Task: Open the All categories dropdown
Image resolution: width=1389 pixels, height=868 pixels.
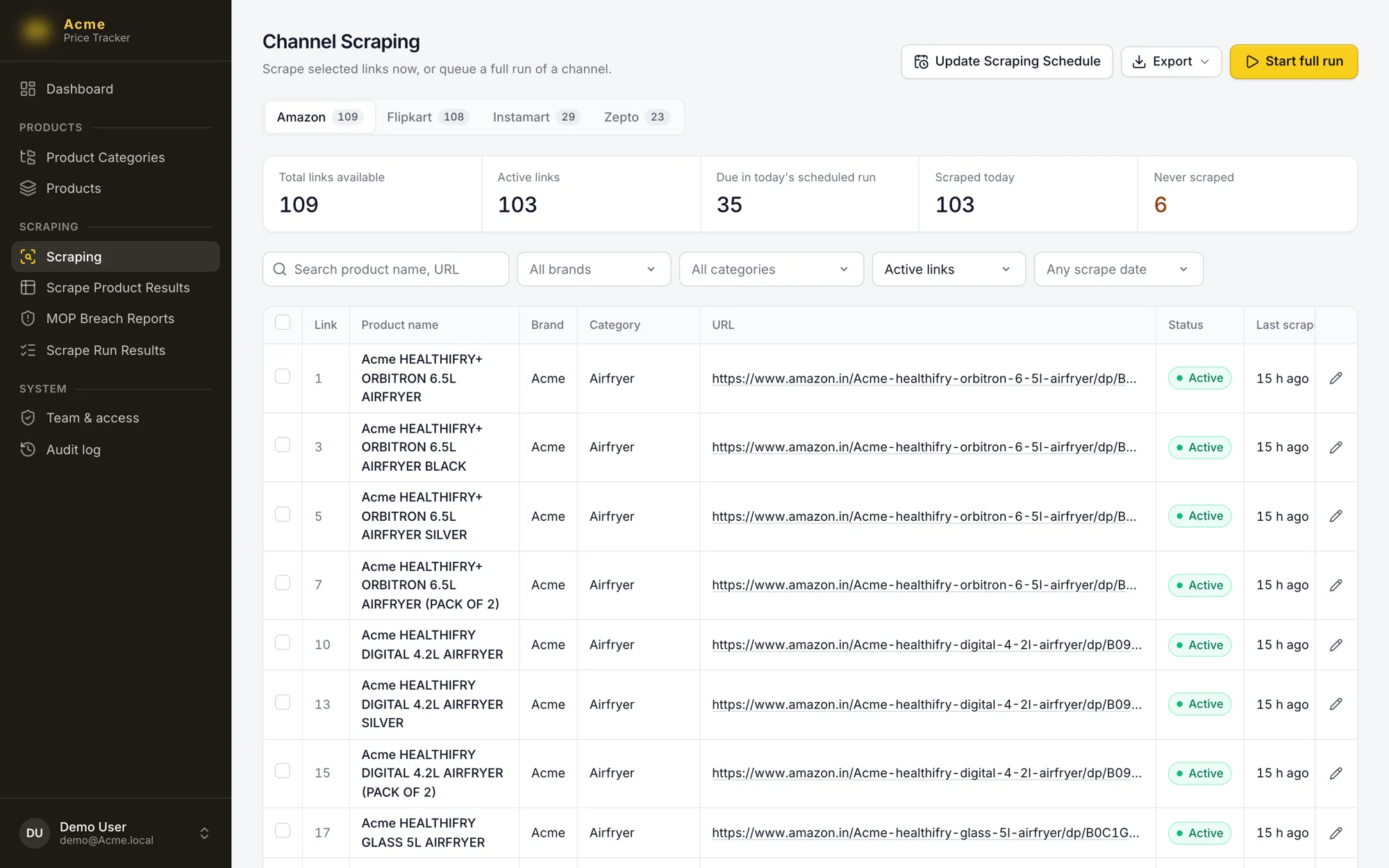Action: (771, 269)
